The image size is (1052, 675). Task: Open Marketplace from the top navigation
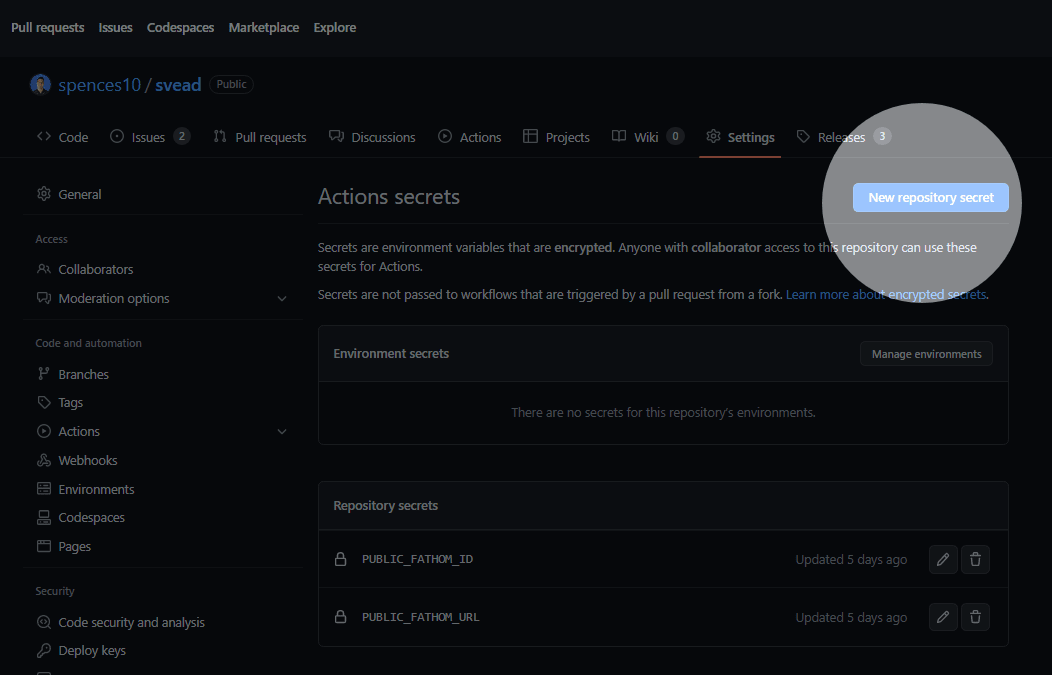263,27
